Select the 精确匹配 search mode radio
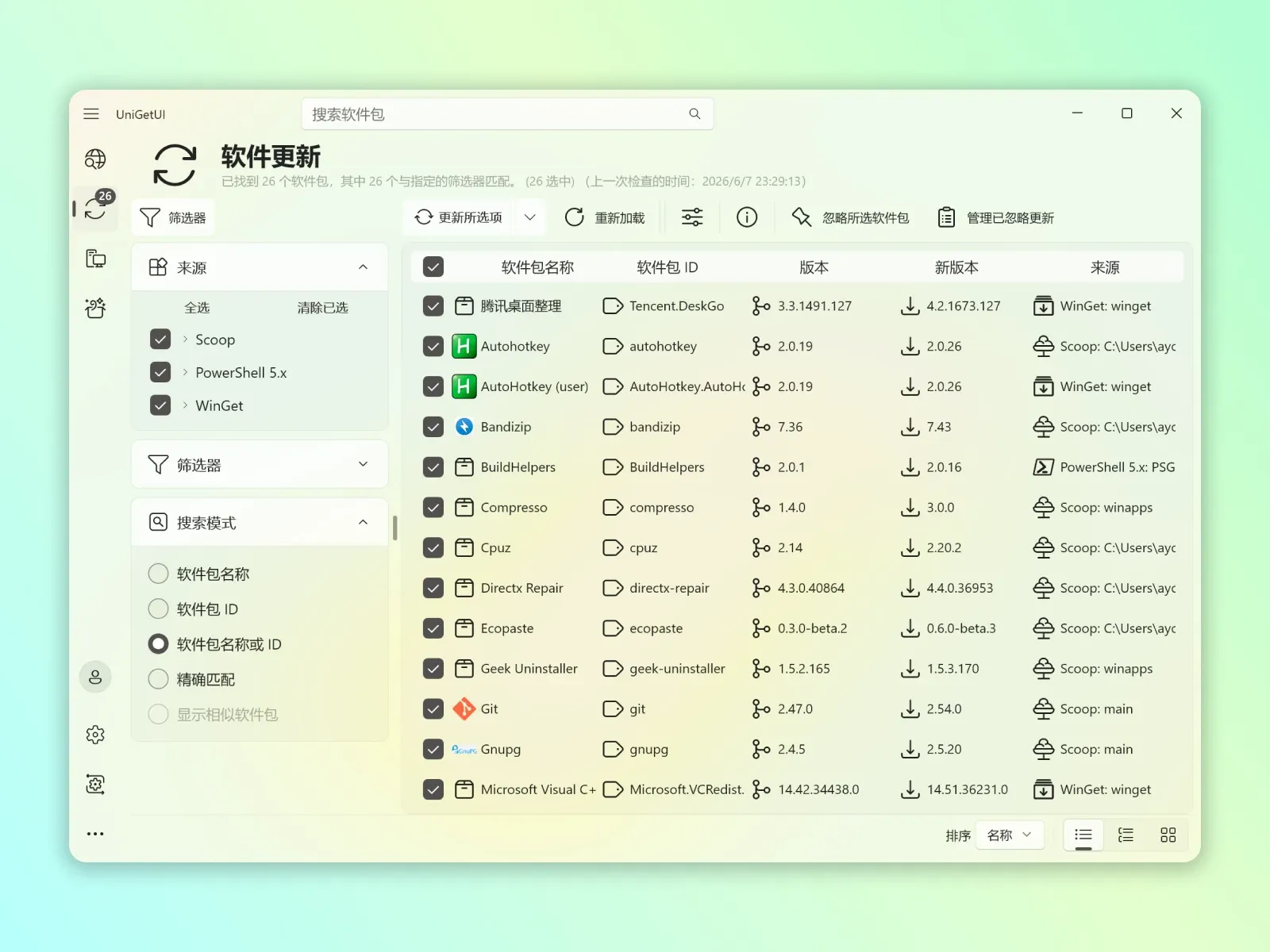Image resolution: width=1270 pixels, height=952 pixels. point(159,679)
